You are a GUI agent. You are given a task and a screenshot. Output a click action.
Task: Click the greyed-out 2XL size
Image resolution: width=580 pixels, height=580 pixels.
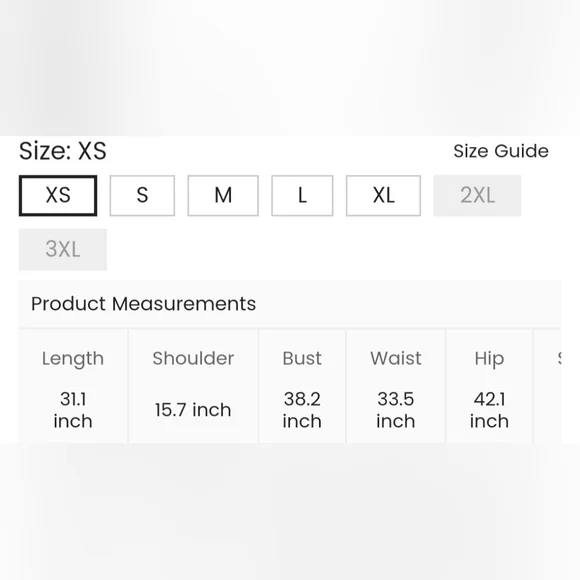477,195
